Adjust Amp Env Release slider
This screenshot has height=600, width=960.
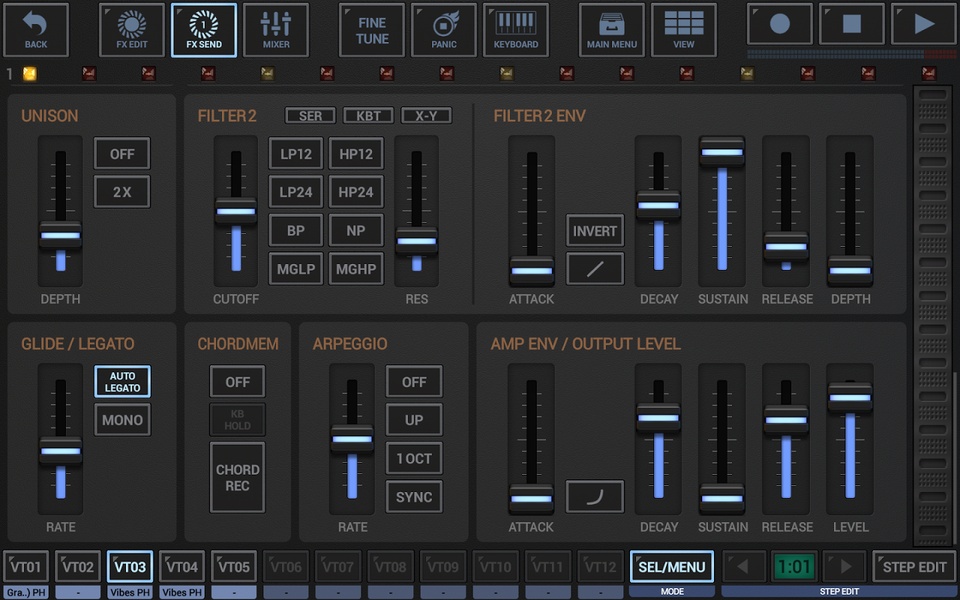[x=786, y=420]
